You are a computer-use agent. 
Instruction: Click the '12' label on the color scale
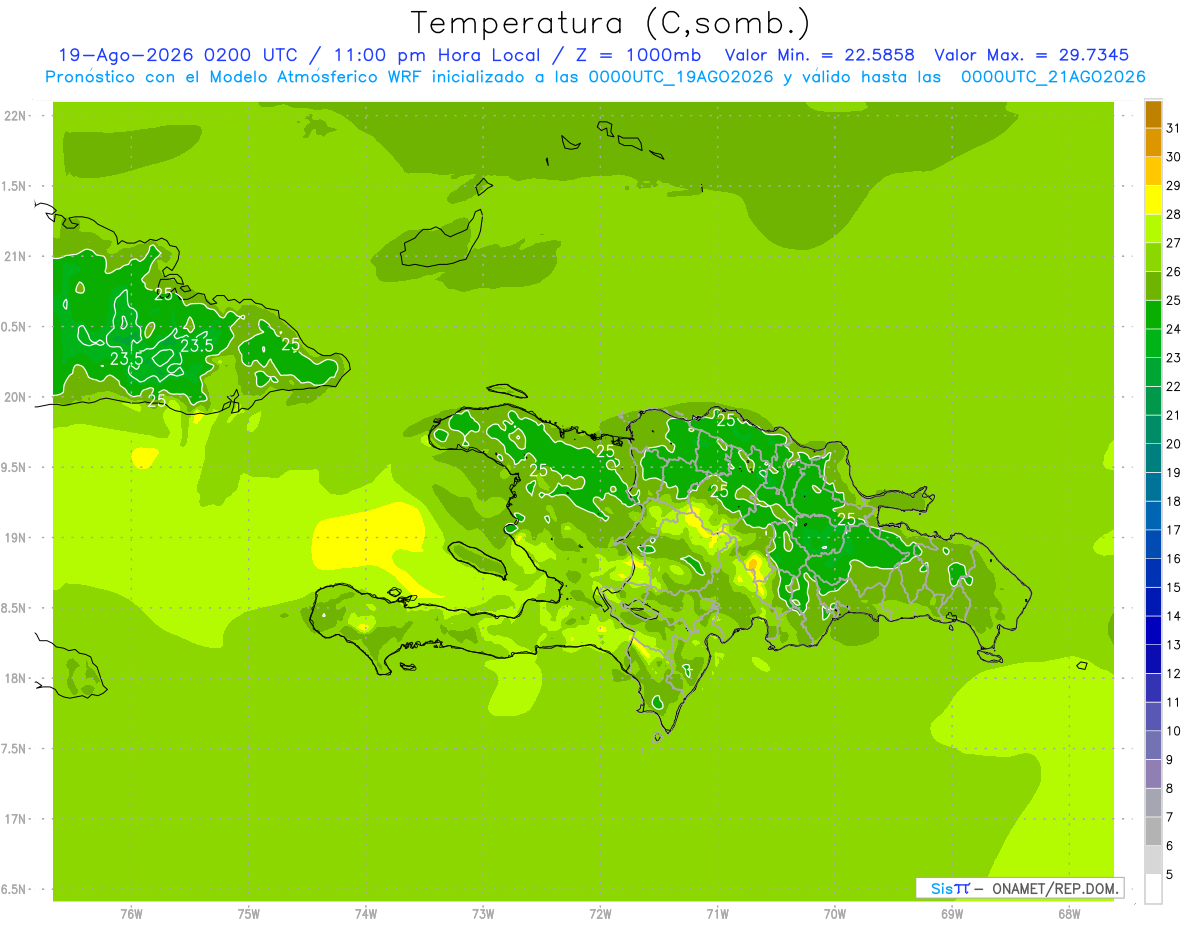pos(1174,674)
